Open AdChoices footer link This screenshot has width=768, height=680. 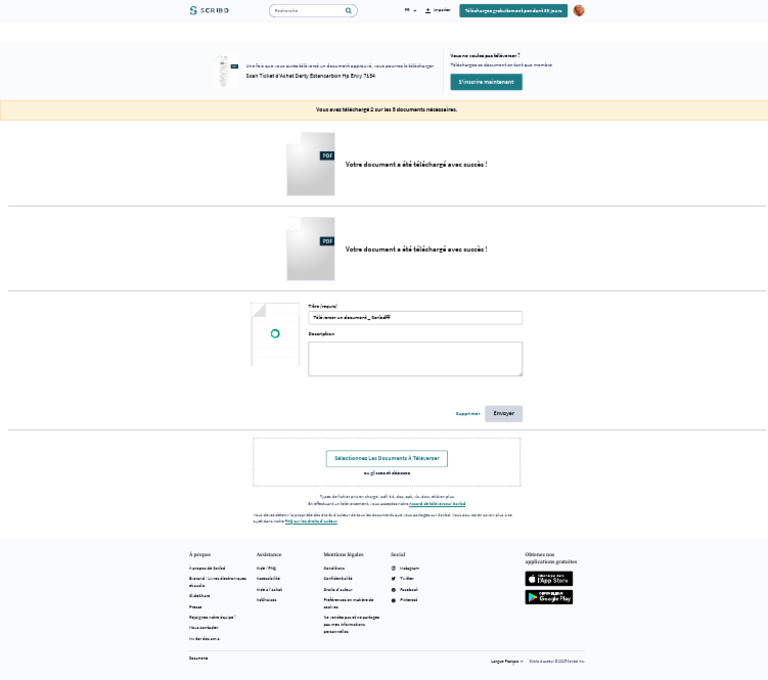[266, 600]
